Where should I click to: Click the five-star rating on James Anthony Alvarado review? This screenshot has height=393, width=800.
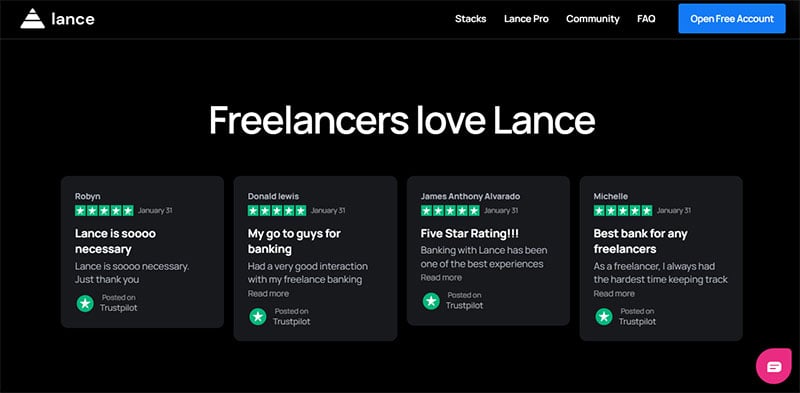click(450, 210)
